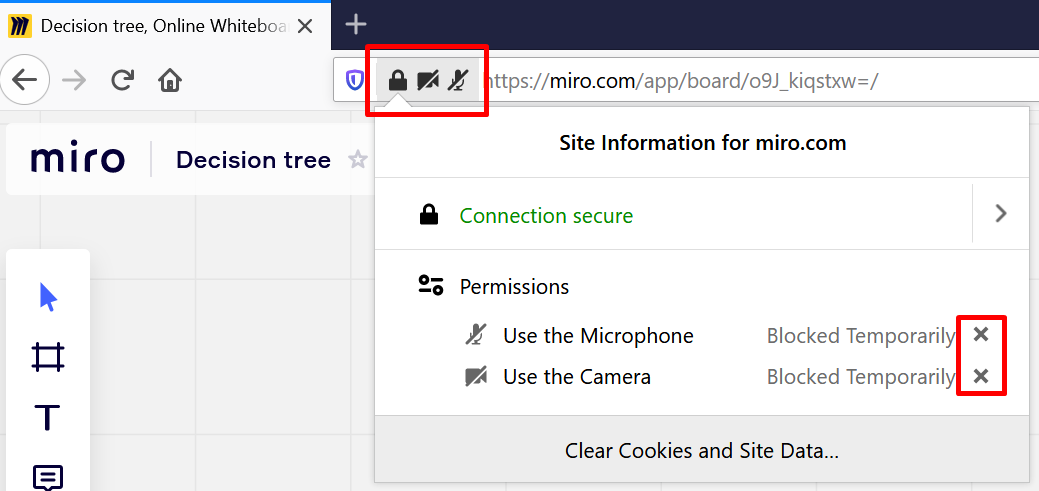1039x491 pixels.
Task: Remove the temporary microphone block
Action: pos(981,335)
